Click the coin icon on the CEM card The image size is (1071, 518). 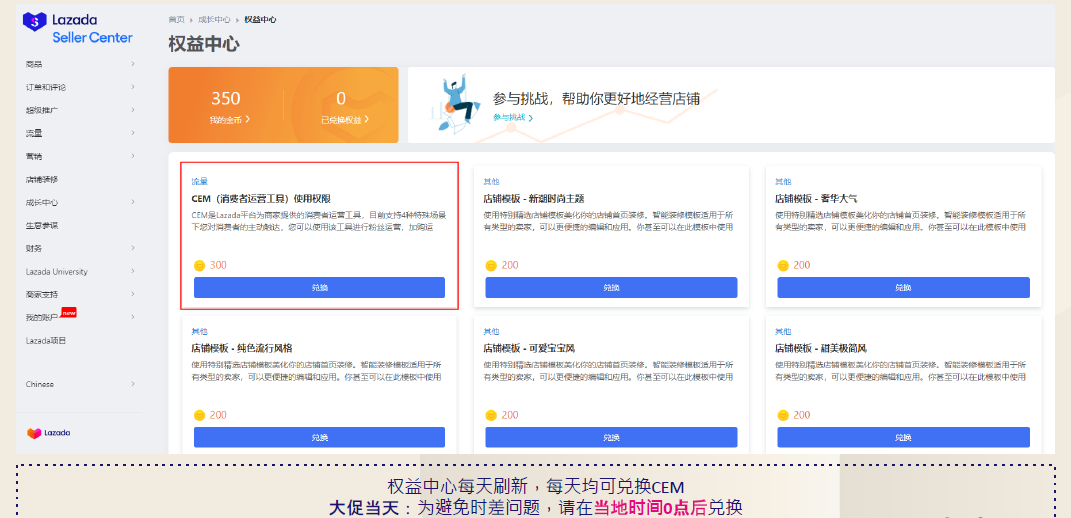(x=199, y=265)
